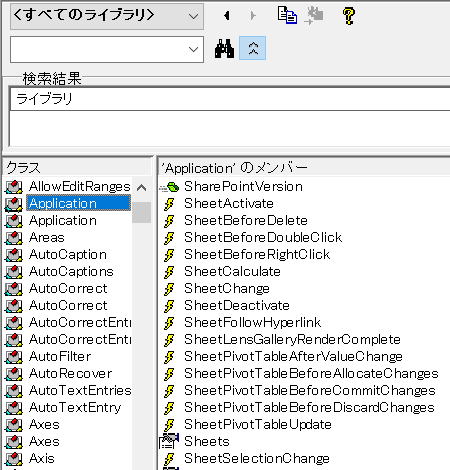Image resolution: width=450 pixels, height=470 pixels.
Task: Start search with the binoculars icon
Action: click(224, 49)
